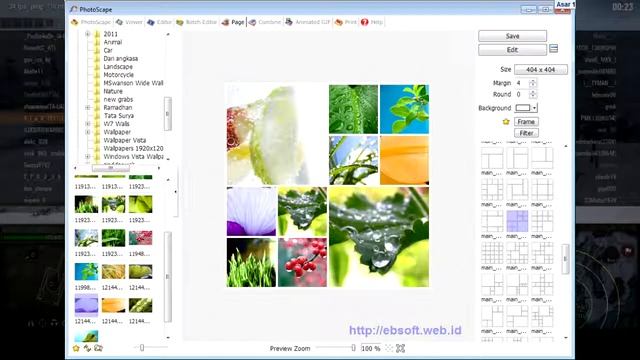Click the Edit button
The height and width of the screenshot is (360, 640).
512,50
